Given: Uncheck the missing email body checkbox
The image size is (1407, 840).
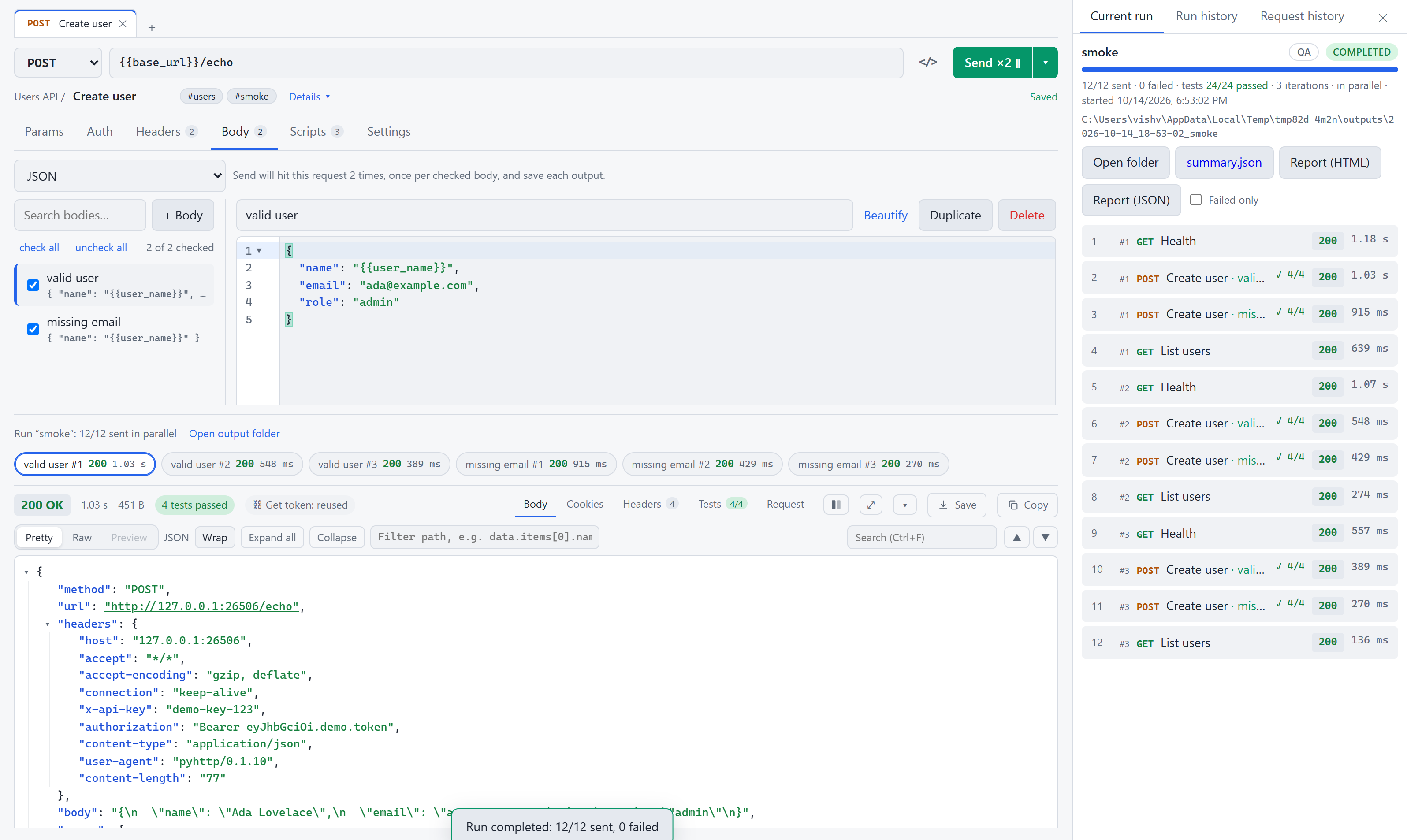Looking at the screenshot, I should coord(33,329).
